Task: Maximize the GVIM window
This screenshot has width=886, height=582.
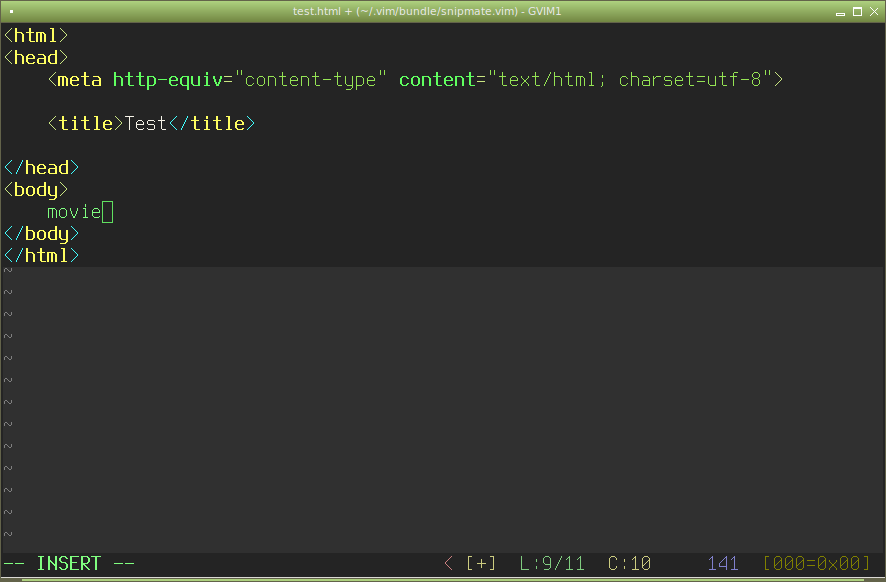Action: (857, 10)
